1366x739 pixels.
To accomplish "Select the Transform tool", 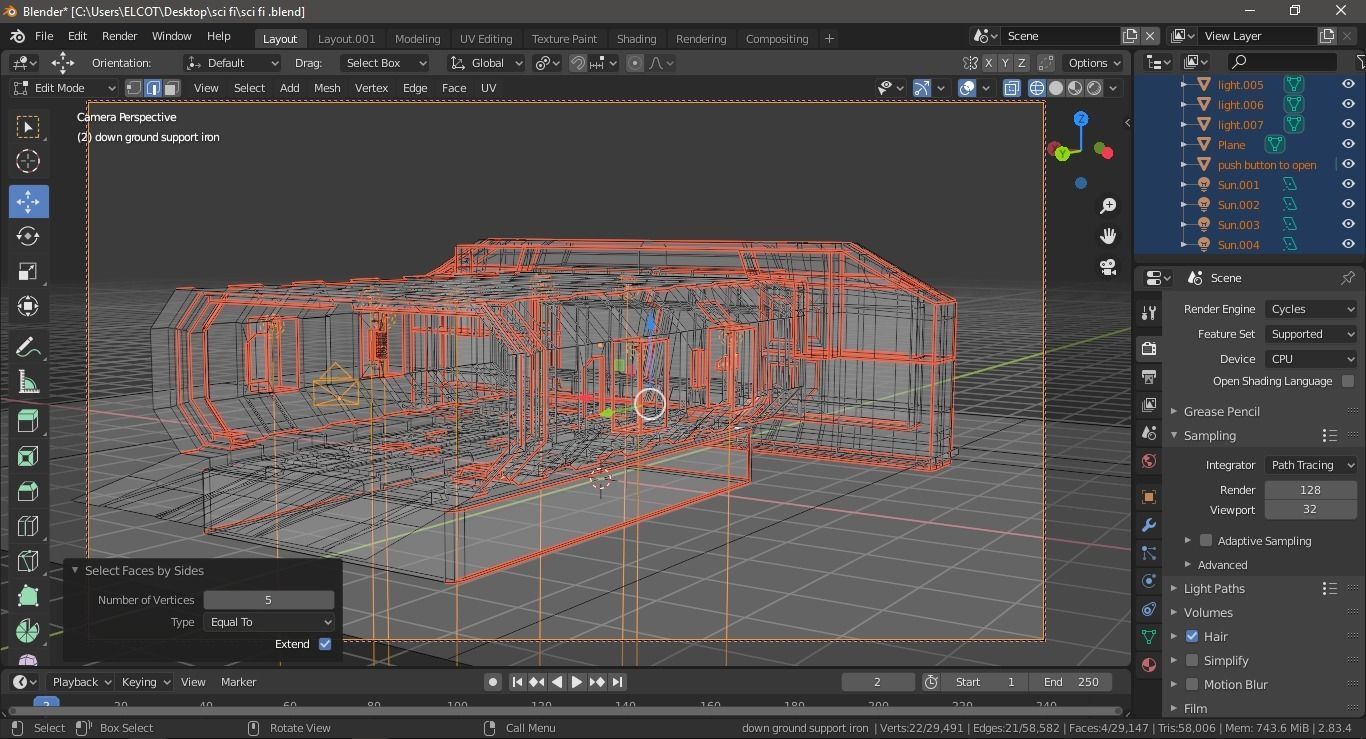I will point(28,306).
